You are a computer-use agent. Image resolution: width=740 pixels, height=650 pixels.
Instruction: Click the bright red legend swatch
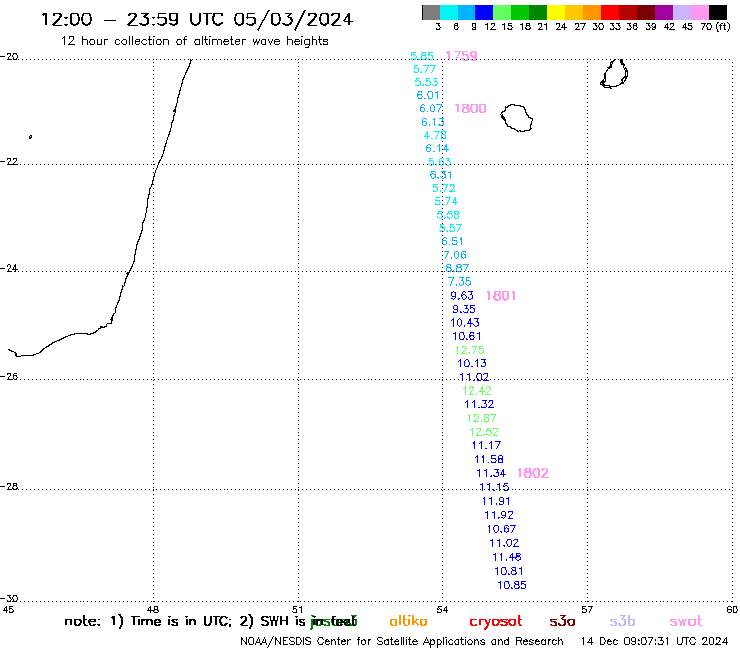coord(610,12)
